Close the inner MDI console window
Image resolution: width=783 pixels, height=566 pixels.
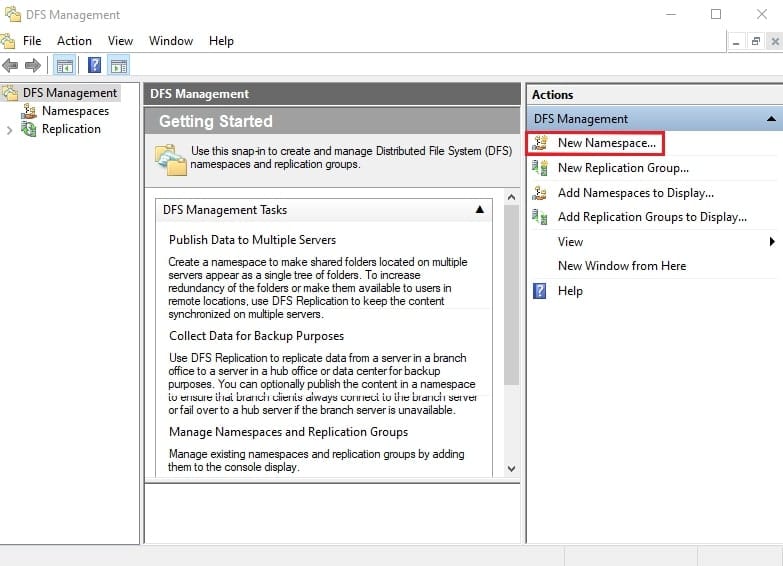click(x=775, y=41)
